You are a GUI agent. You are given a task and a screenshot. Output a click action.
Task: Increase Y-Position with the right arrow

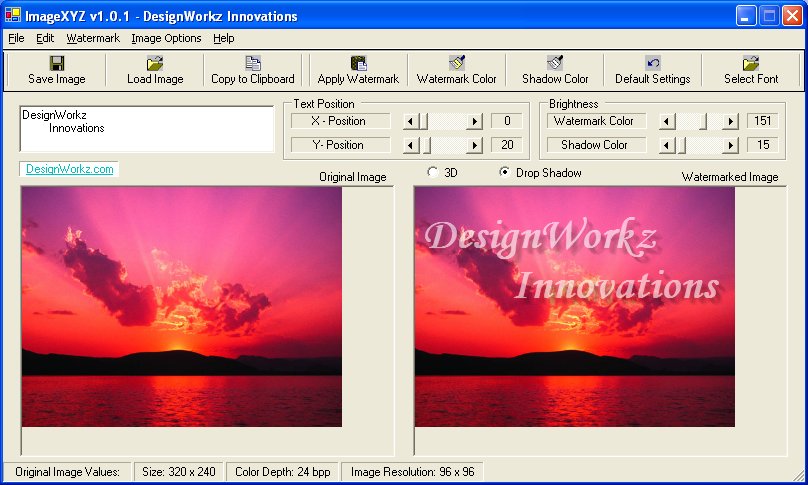[474, 145]
